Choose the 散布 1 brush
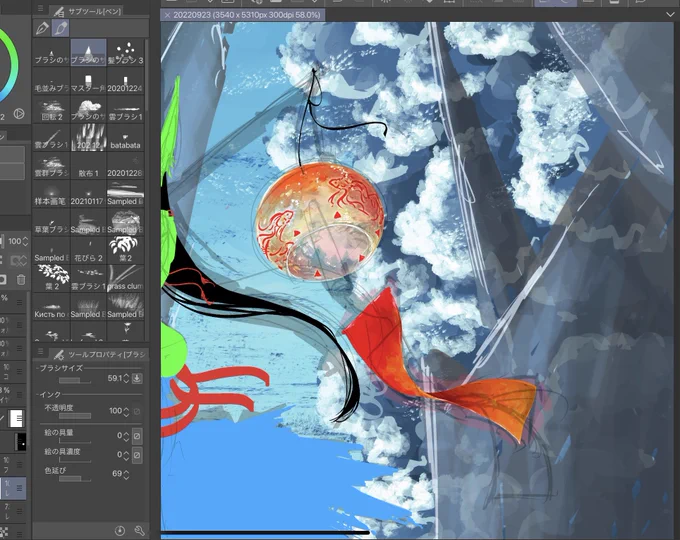 [x=88, y=166]
